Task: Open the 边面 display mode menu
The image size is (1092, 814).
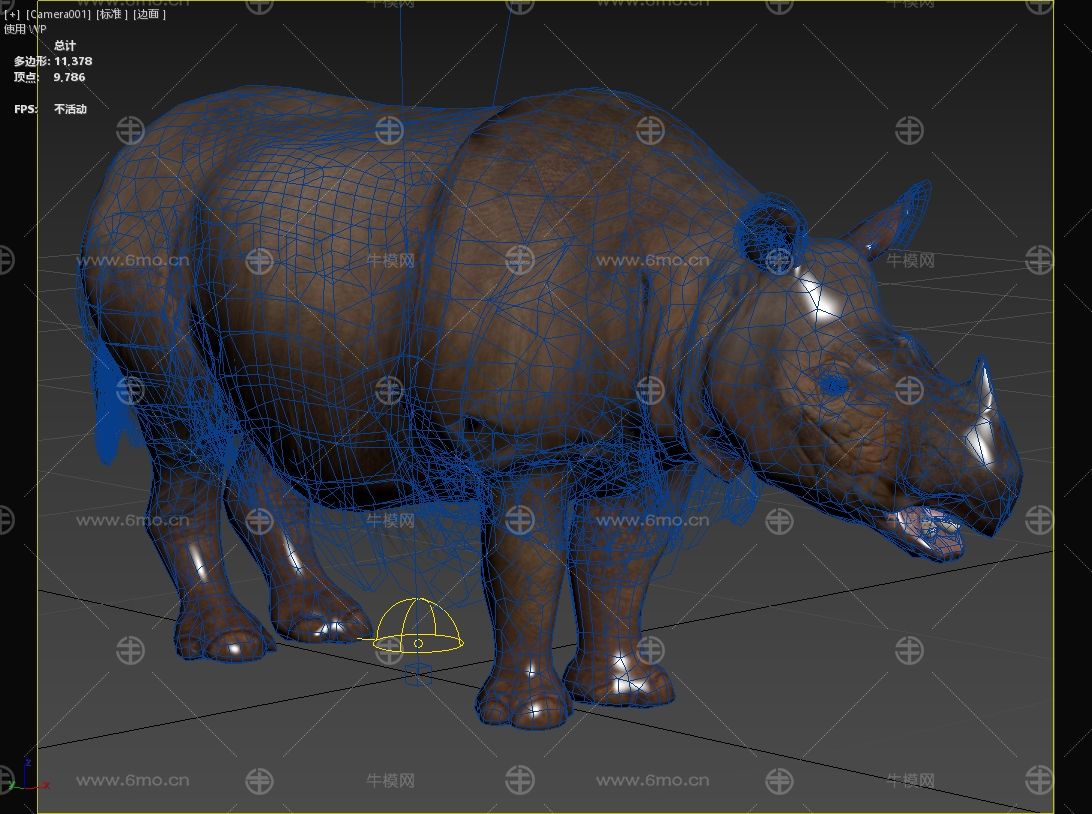Action: pos(150,14)
